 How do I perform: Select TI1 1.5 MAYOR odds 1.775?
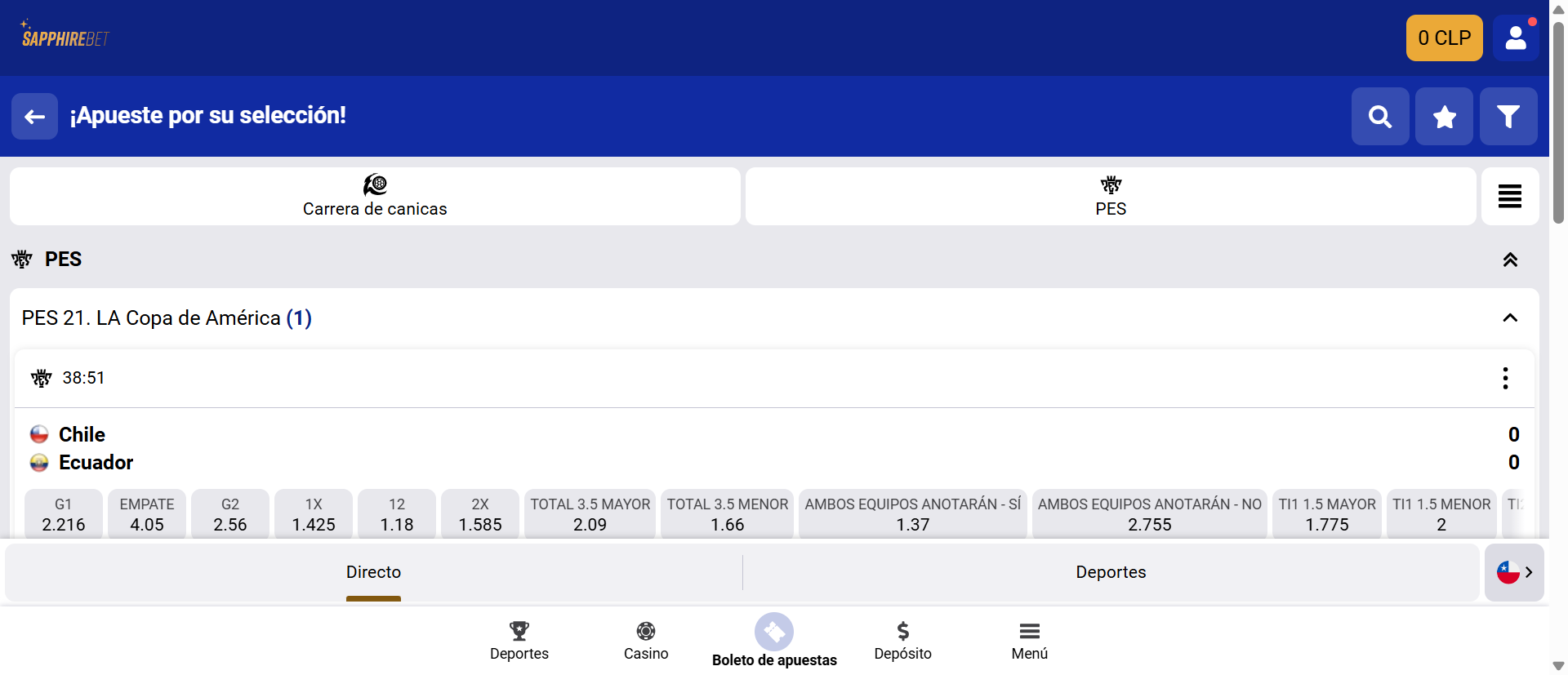click(x=1327, y=514)
